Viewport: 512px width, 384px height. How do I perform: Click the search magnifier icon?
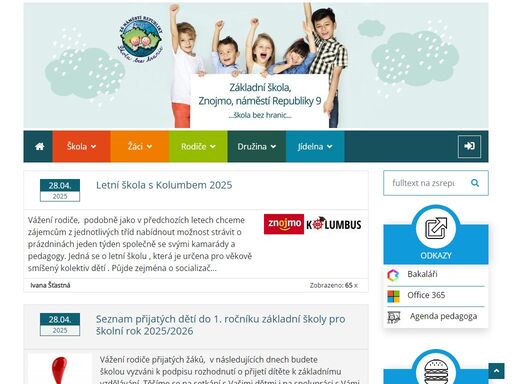(x=475, y=183)
